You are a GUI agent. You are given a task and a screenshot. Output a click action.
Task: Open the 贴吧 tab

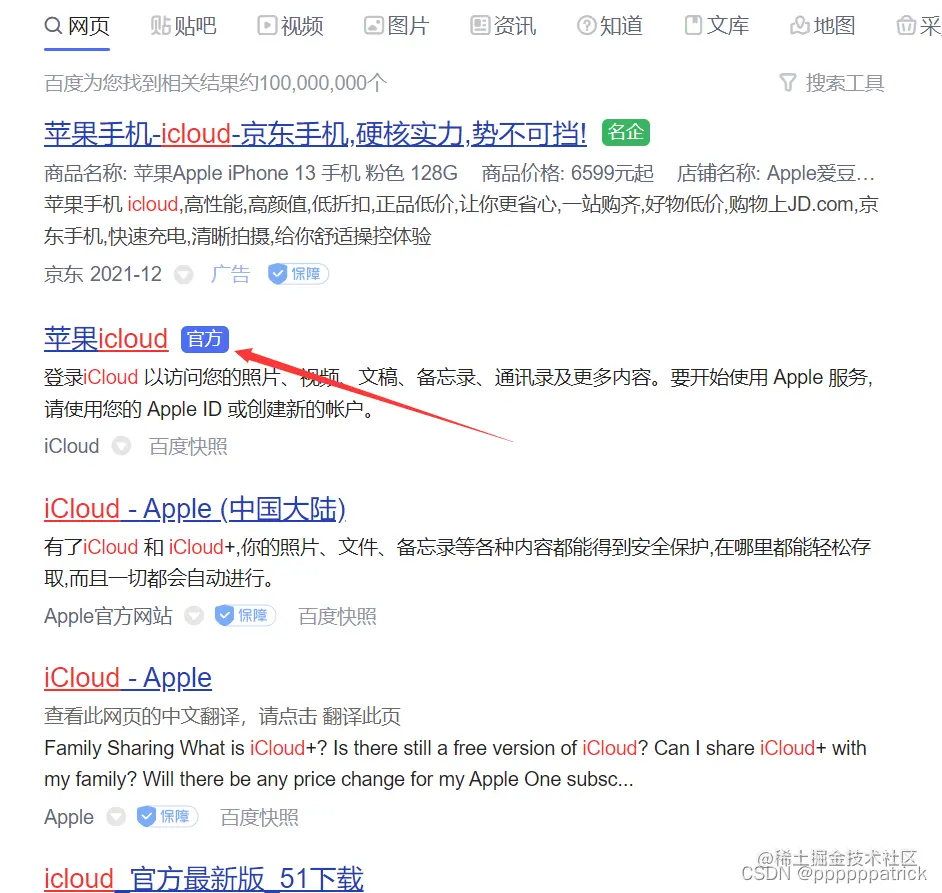[183, 26]
